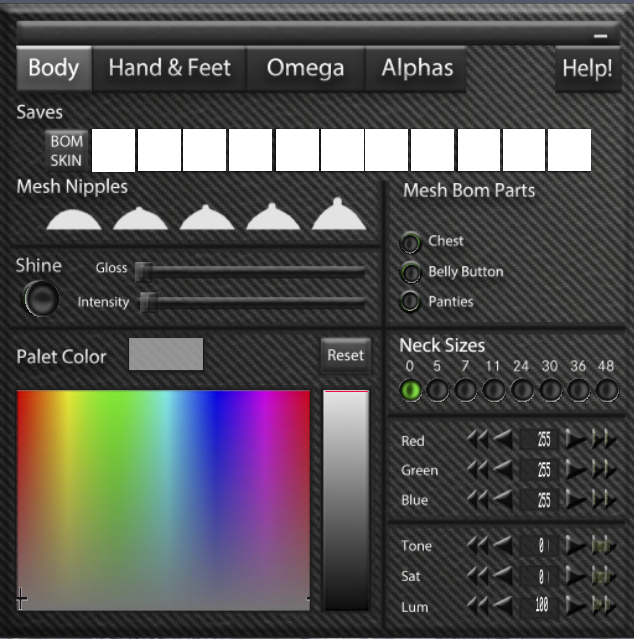Decrease Tone fast with double left arrow

click(477, 545)
